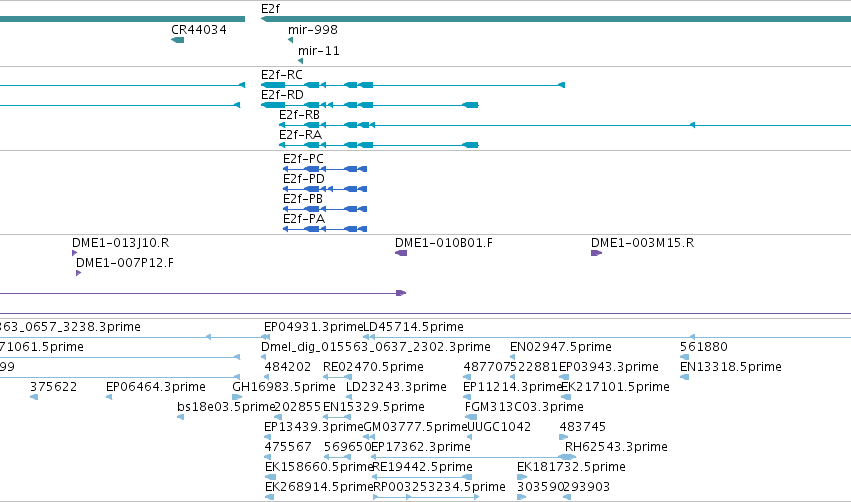
Task: Click the 487707 label
Action: pyautogui.click(x=487, y=367)
